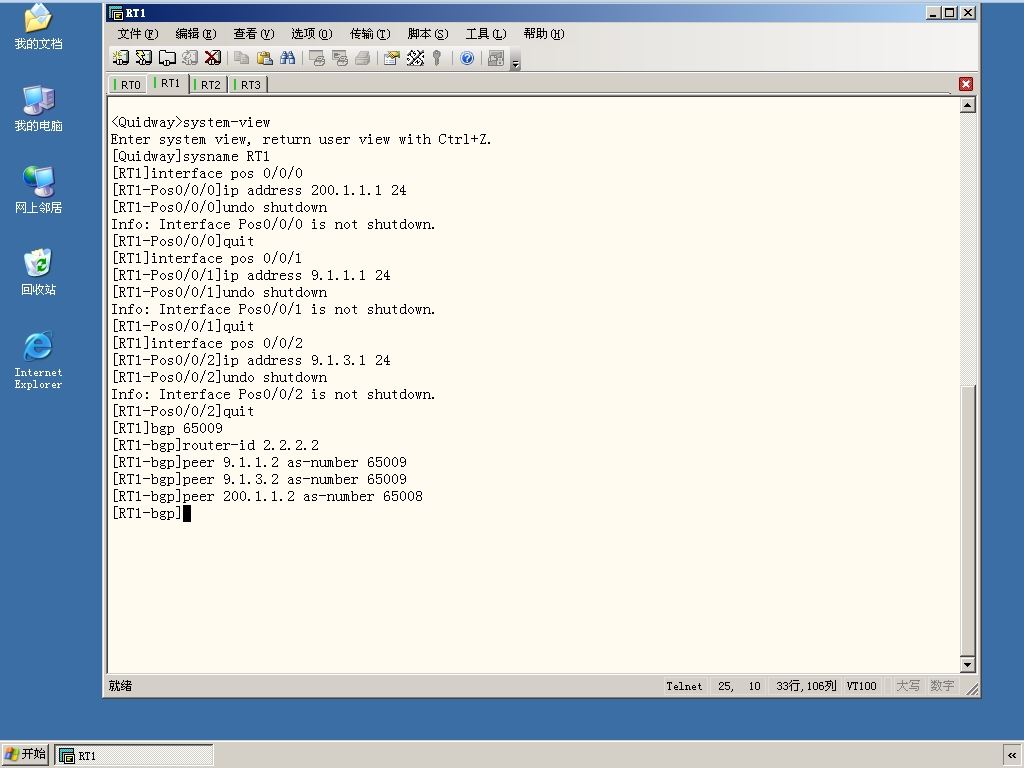Open the Session Options icon

[x=392, y=58]
